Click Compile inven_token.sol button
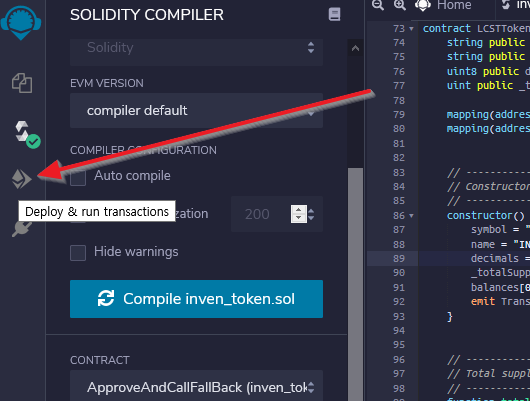This screenshot has height=401, width=530. coord(196,299)
